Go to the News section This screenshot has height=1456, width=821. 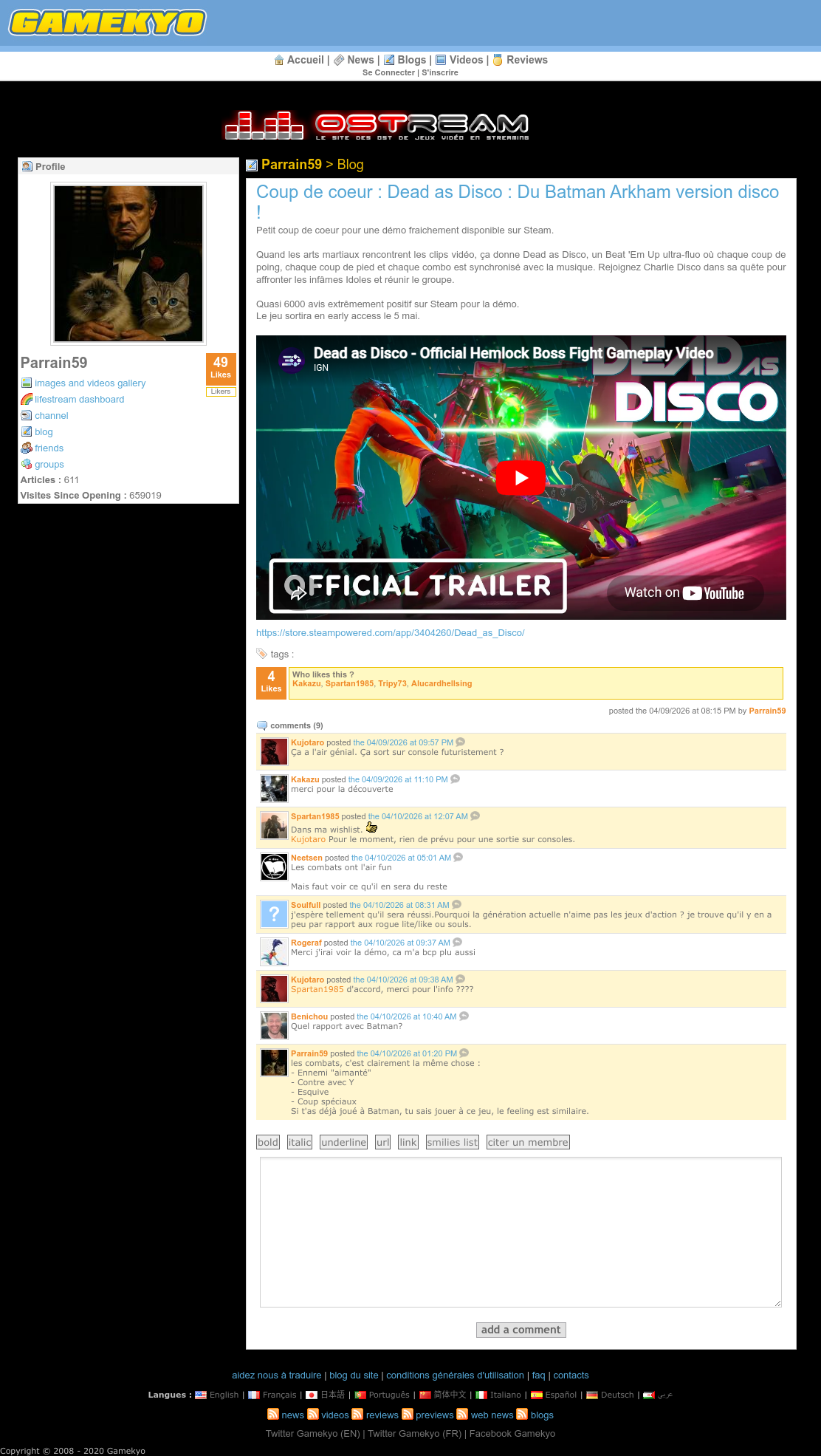click(360, 60)
